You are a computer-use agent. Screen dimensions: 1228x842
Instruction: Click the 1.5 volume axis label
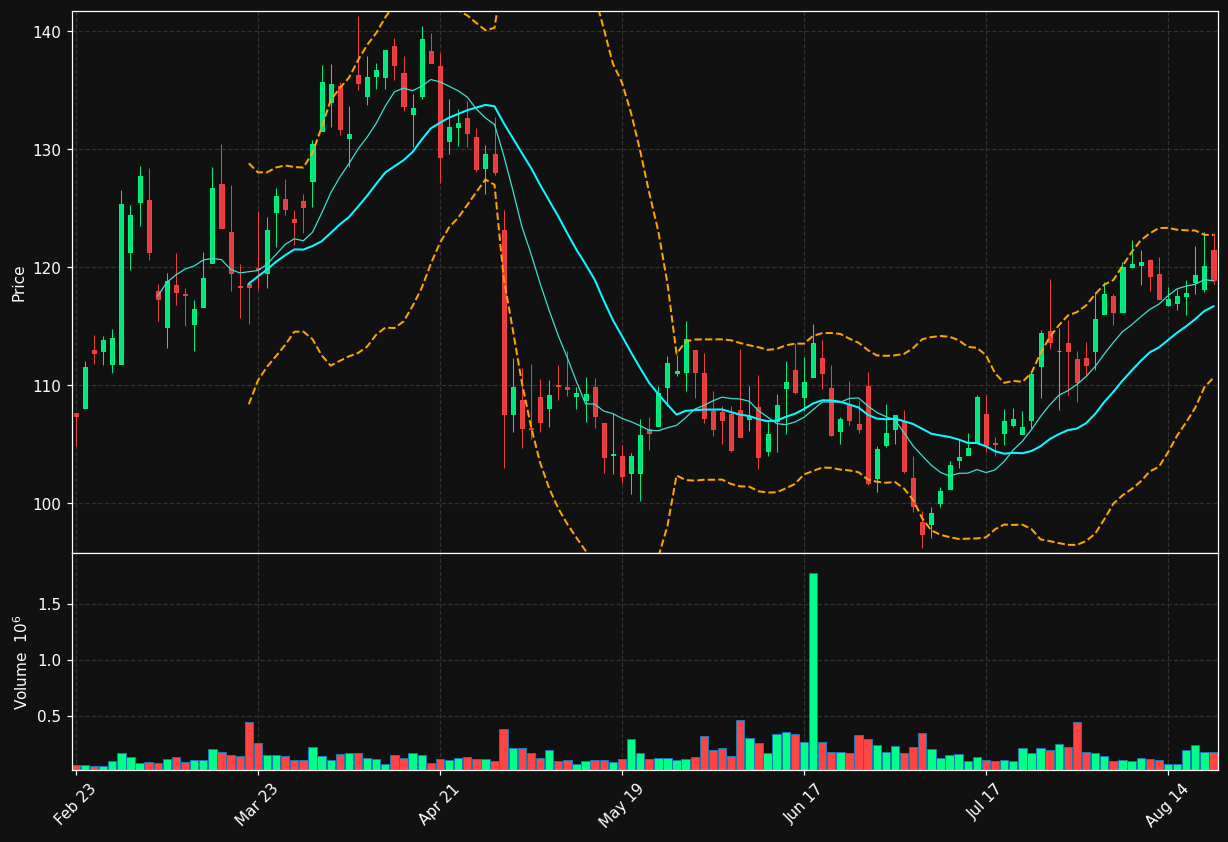[50, 604]
